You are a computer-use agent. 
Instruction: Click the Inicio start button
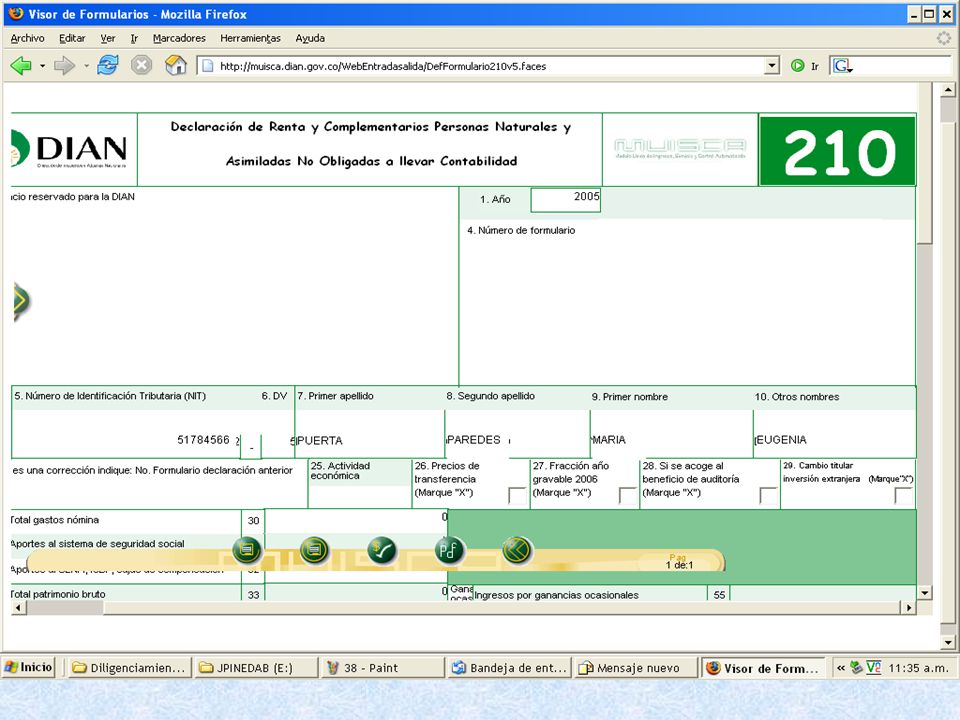(29, 667)
